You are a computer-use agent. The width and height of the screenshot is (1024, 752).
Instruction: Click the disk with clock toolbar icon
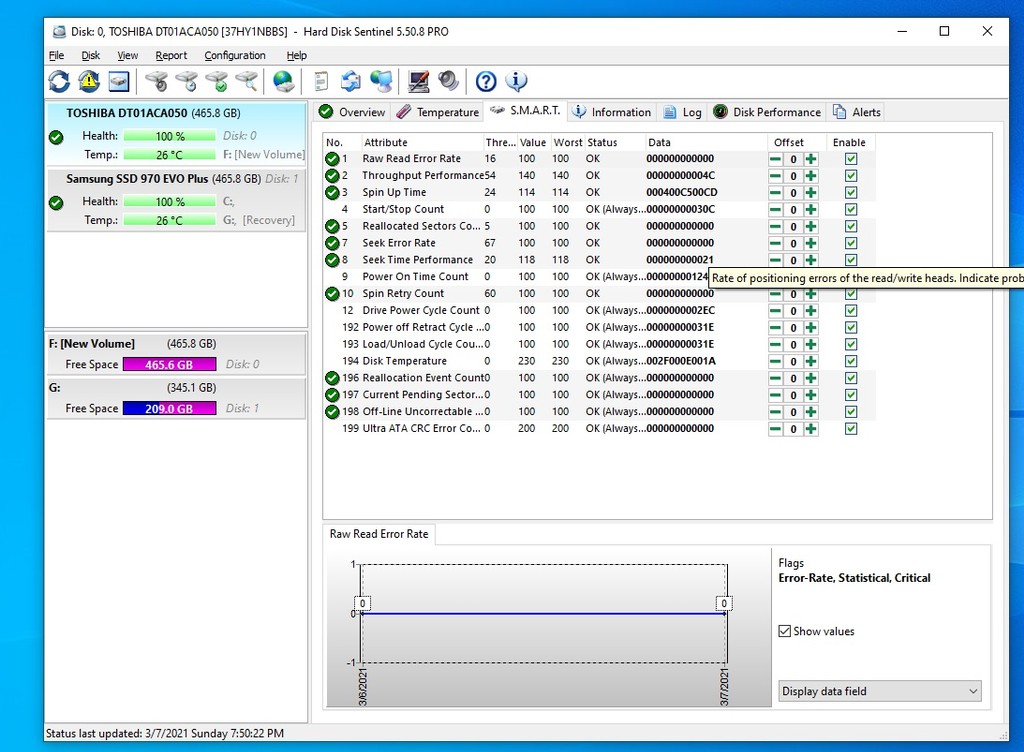coord(187,82)
